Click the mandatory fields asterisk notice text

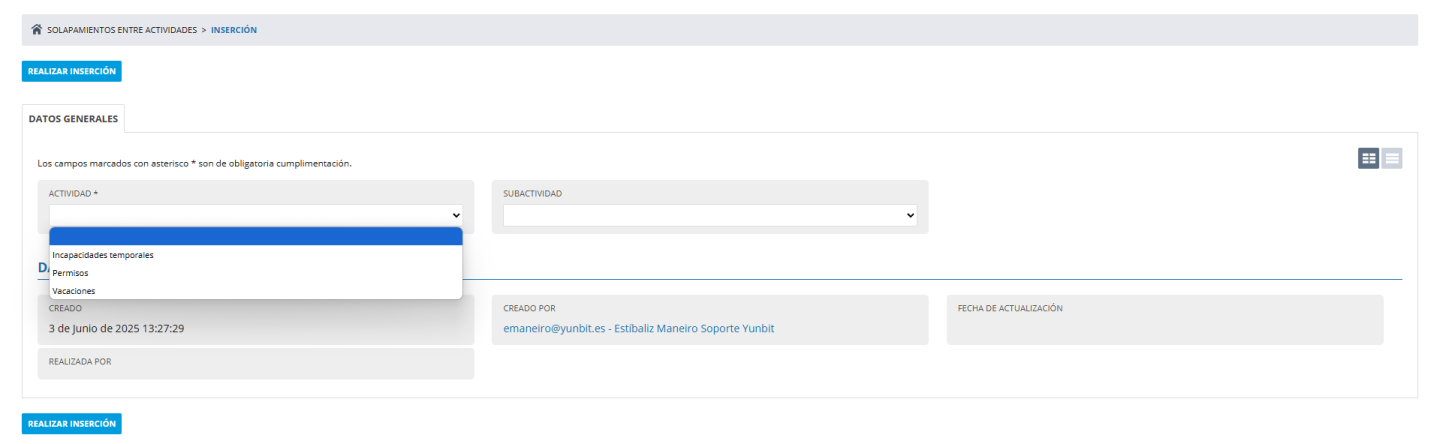tap(194, 163)
